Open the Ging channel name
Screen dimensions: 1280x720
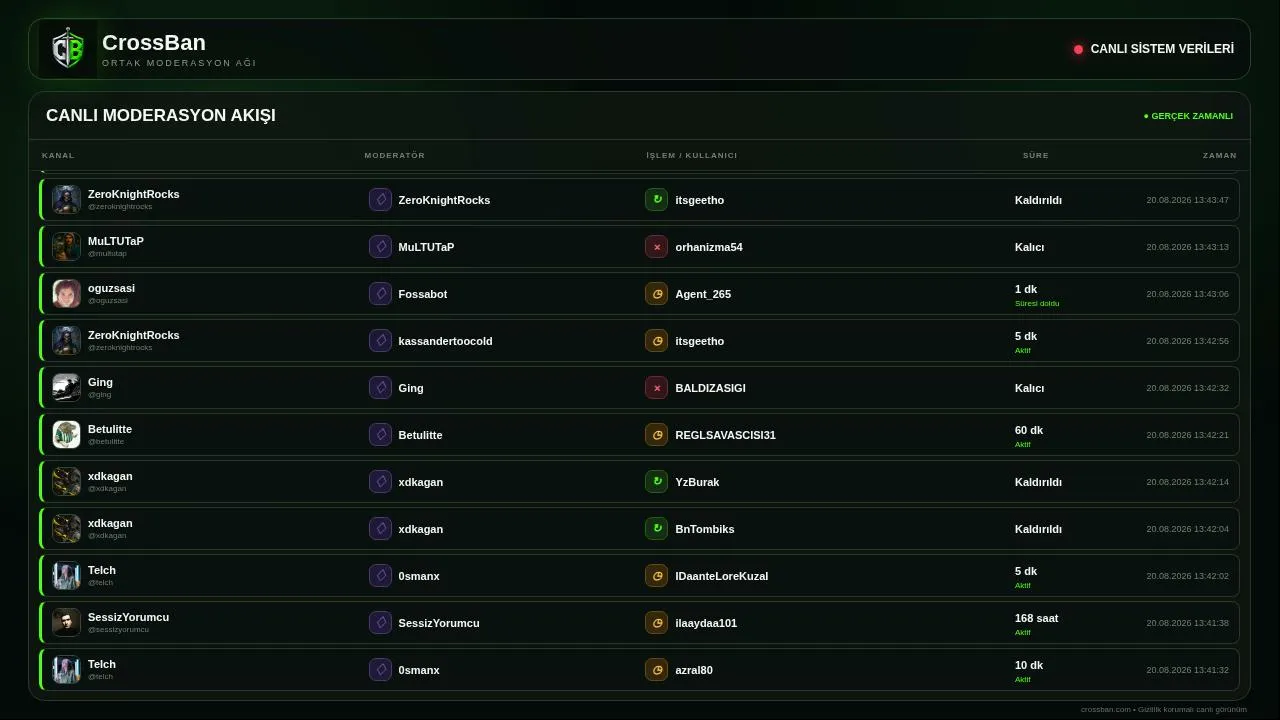(100, 382)
